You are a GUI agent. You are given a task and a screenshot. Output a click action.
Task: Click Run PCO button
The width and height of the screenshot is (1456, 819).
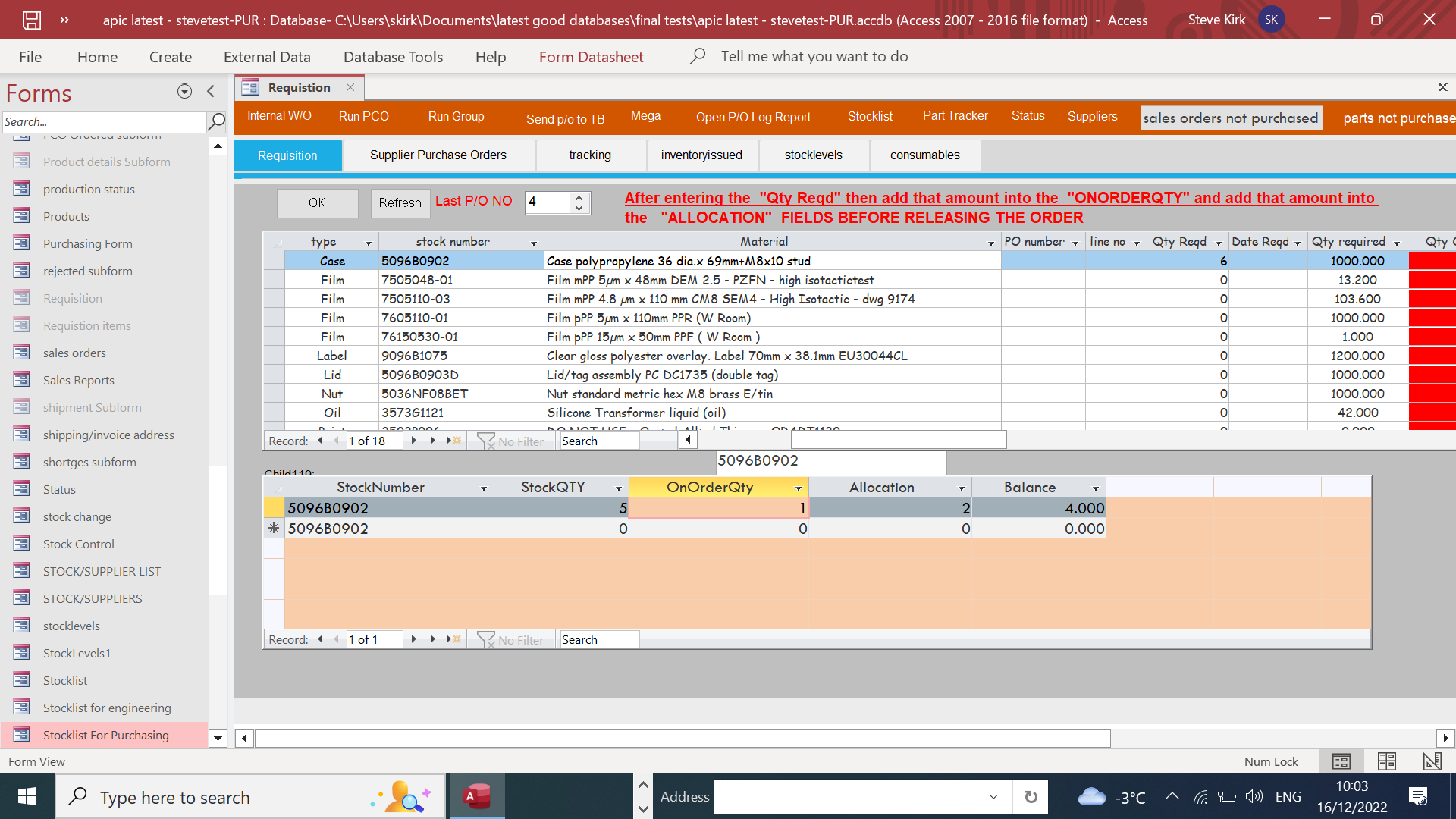[364, 116]
